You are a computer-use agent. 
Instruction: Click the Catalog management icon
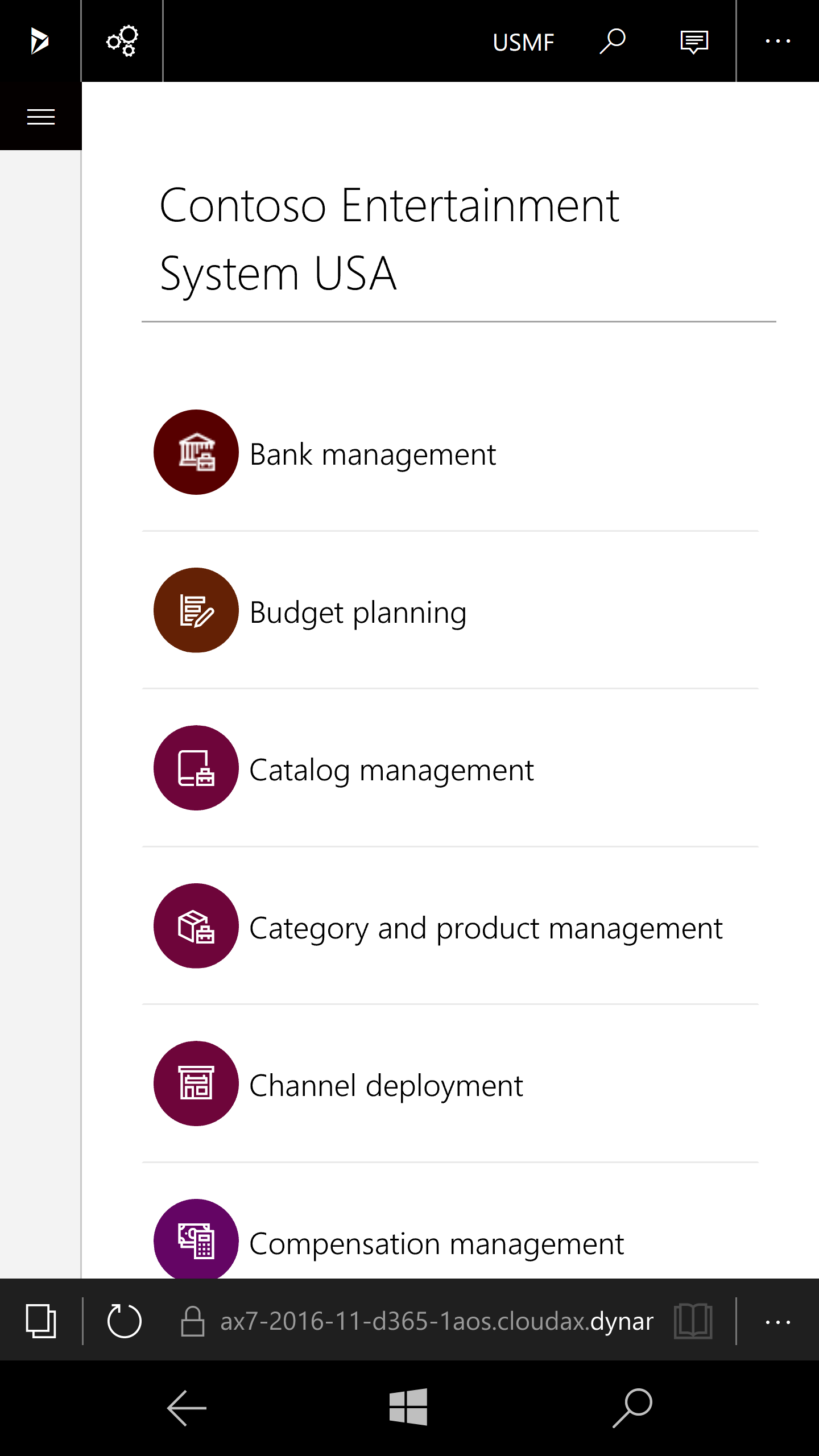[x=196, y=768]
